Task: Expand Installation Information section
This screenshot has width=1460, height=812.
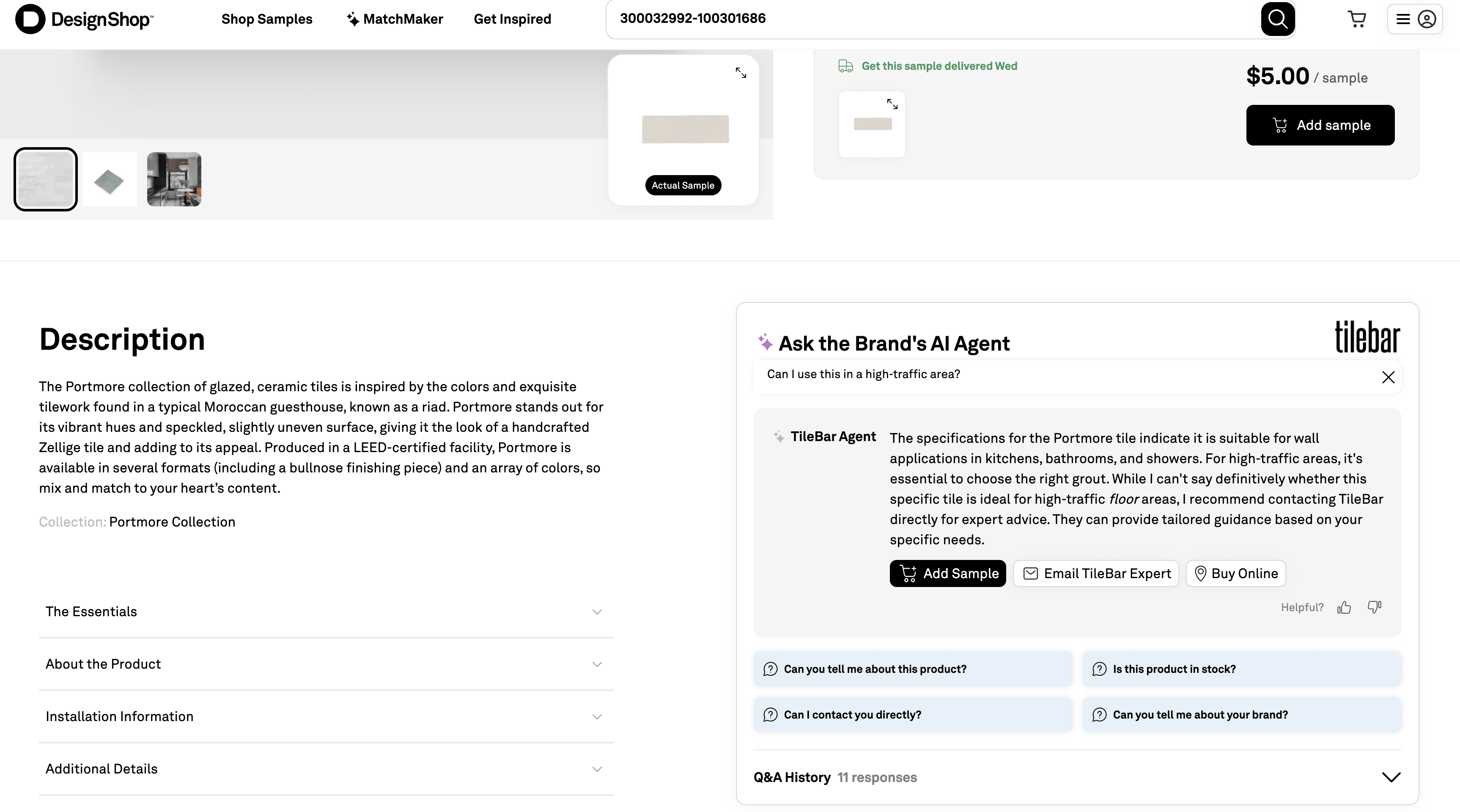Action: tap(326, 717)
